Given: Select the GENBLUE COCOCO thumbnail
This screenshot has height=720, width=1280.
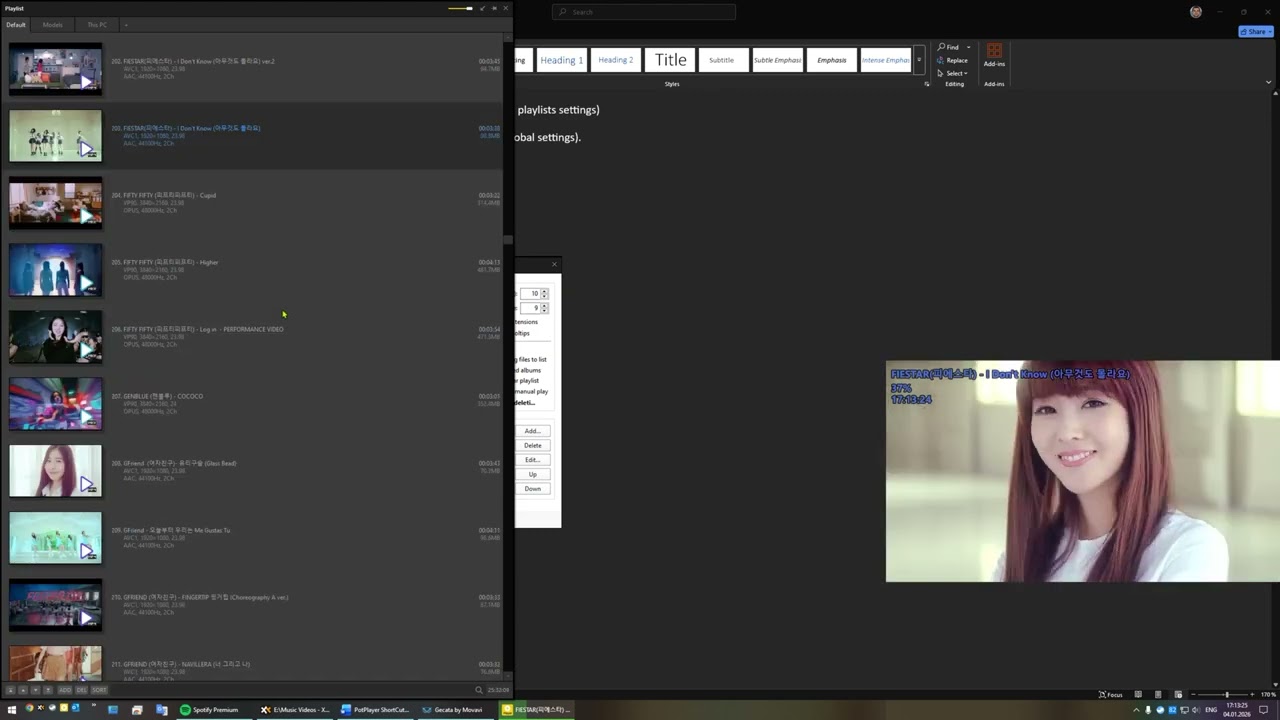Looking at the screenshot, I should click(55, 404).
